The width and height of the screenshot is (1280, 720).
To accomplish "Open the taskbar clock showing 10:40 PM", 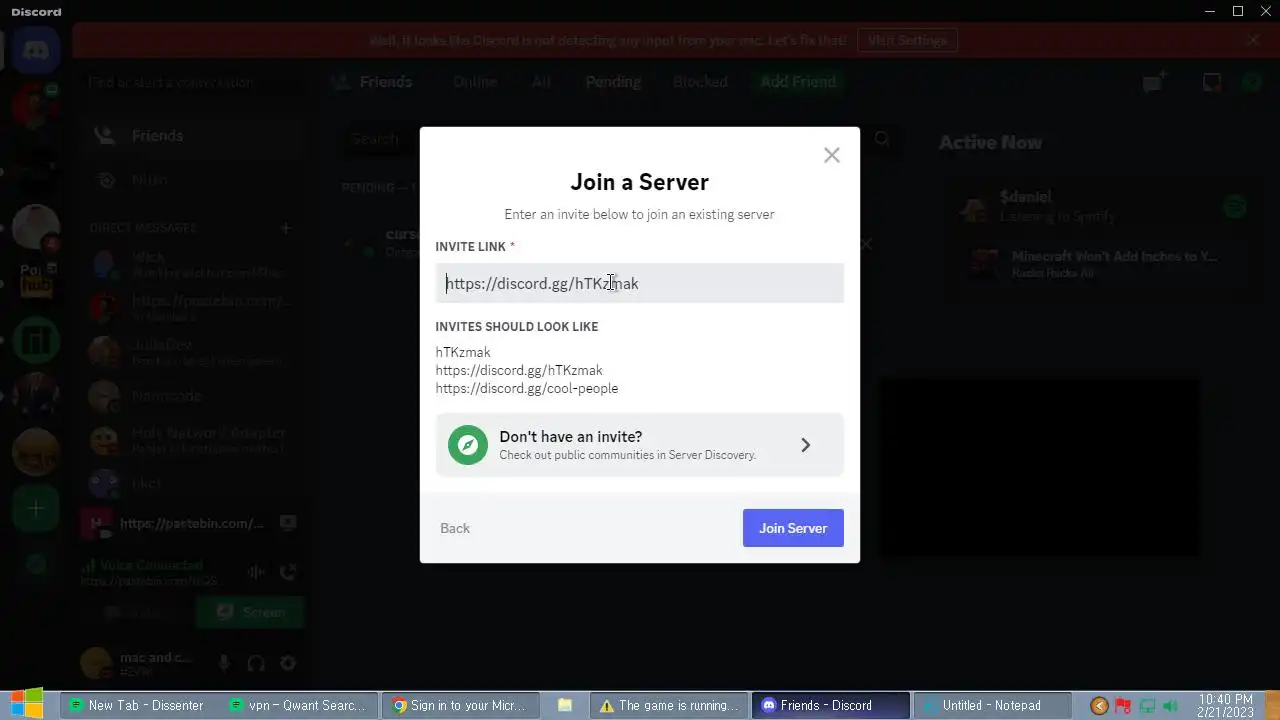I will click(1225, 706).
